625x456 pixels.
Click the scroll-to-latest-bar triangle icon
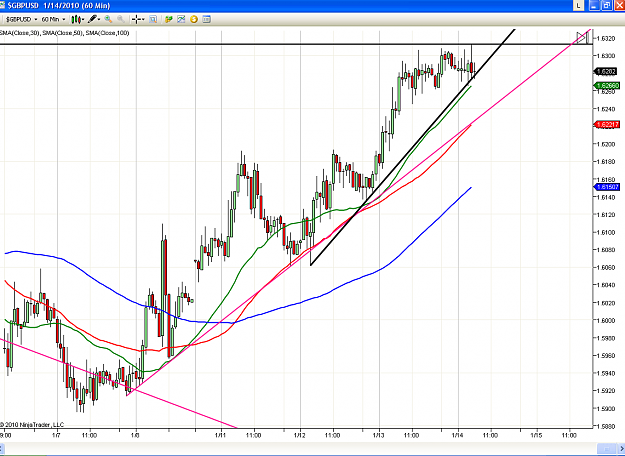pos(582,38)
